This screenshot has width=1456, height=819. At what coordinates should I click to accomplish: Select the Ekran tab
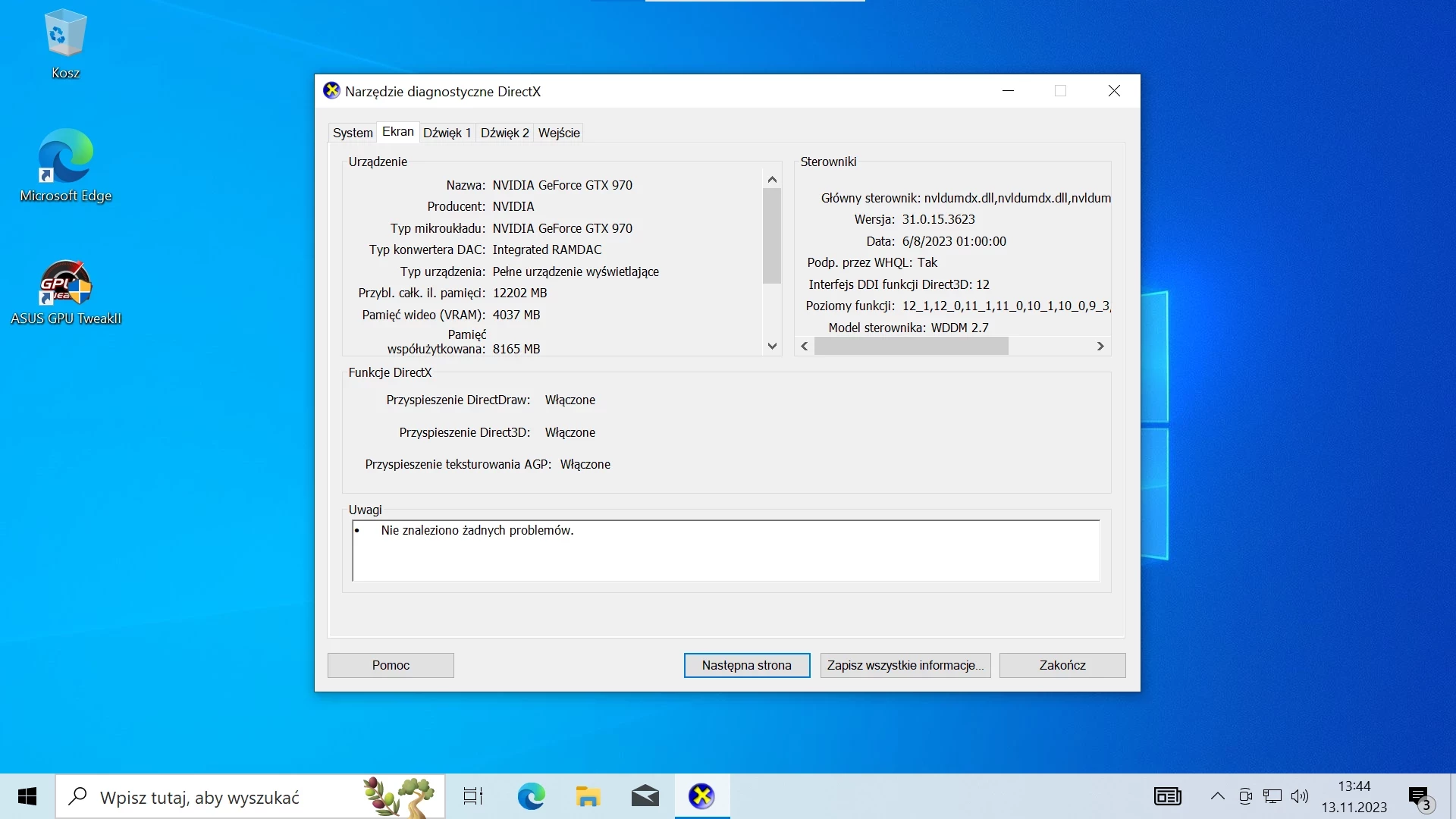398,131
